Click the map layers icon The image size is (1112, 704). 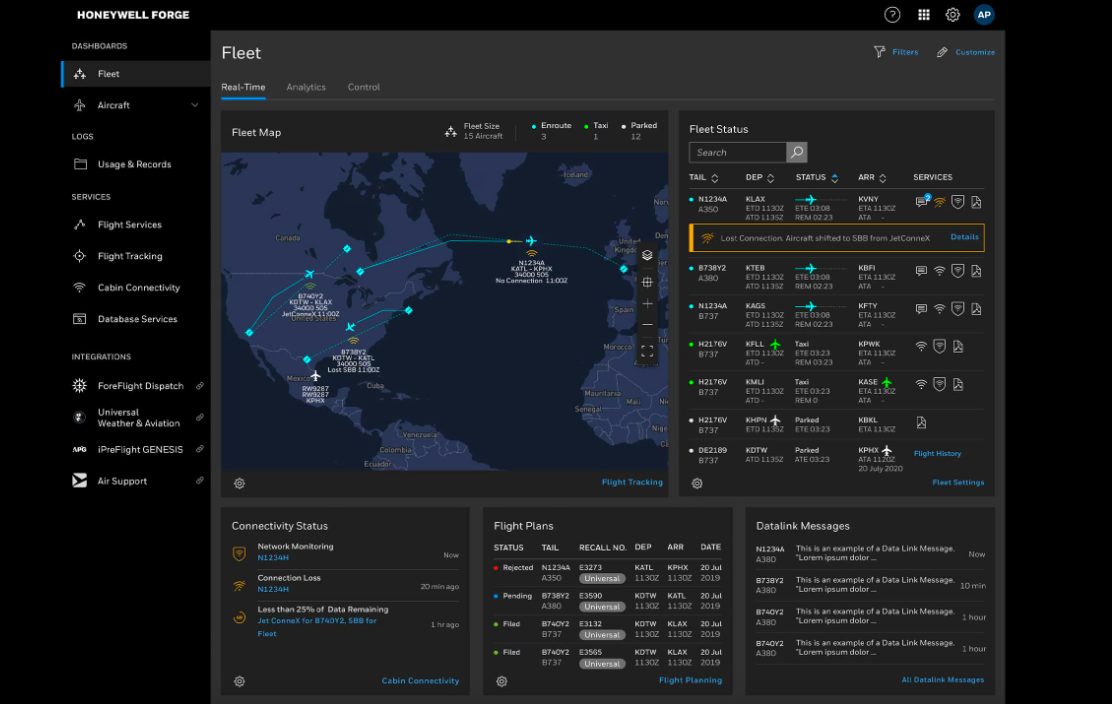point(647,255)
